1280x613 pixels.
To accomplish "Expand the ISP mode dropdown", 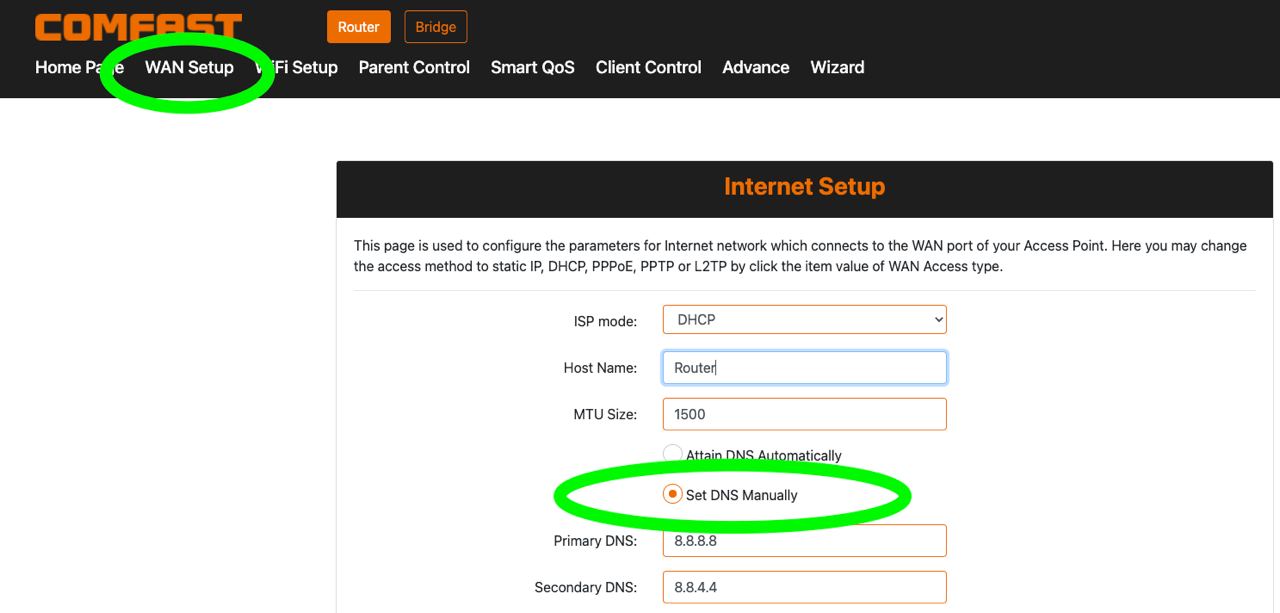I will pos(804,320).
